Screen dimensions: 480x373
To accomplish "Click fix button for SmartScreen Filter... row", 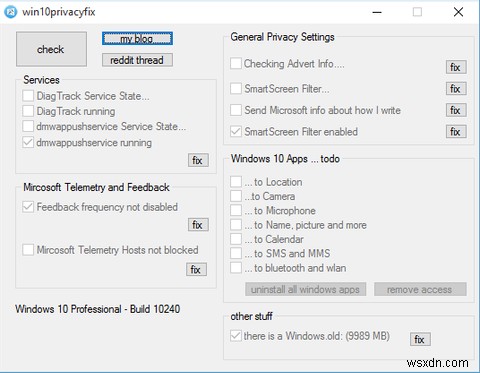I will [456, 89].
